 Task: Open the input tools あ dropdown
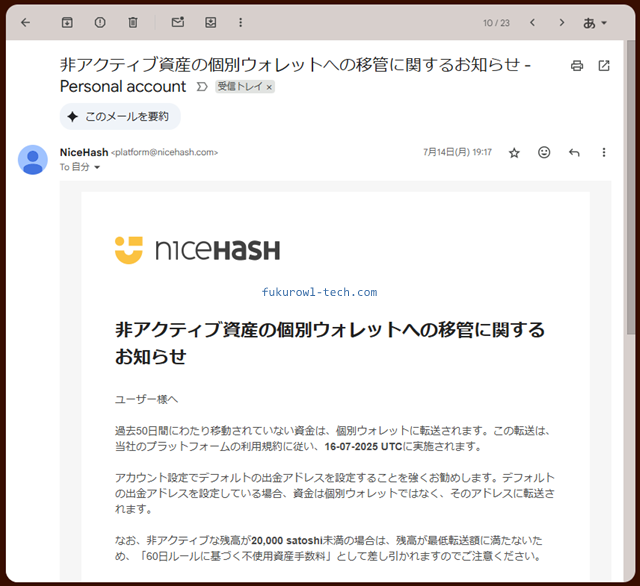tap(595, 23)
